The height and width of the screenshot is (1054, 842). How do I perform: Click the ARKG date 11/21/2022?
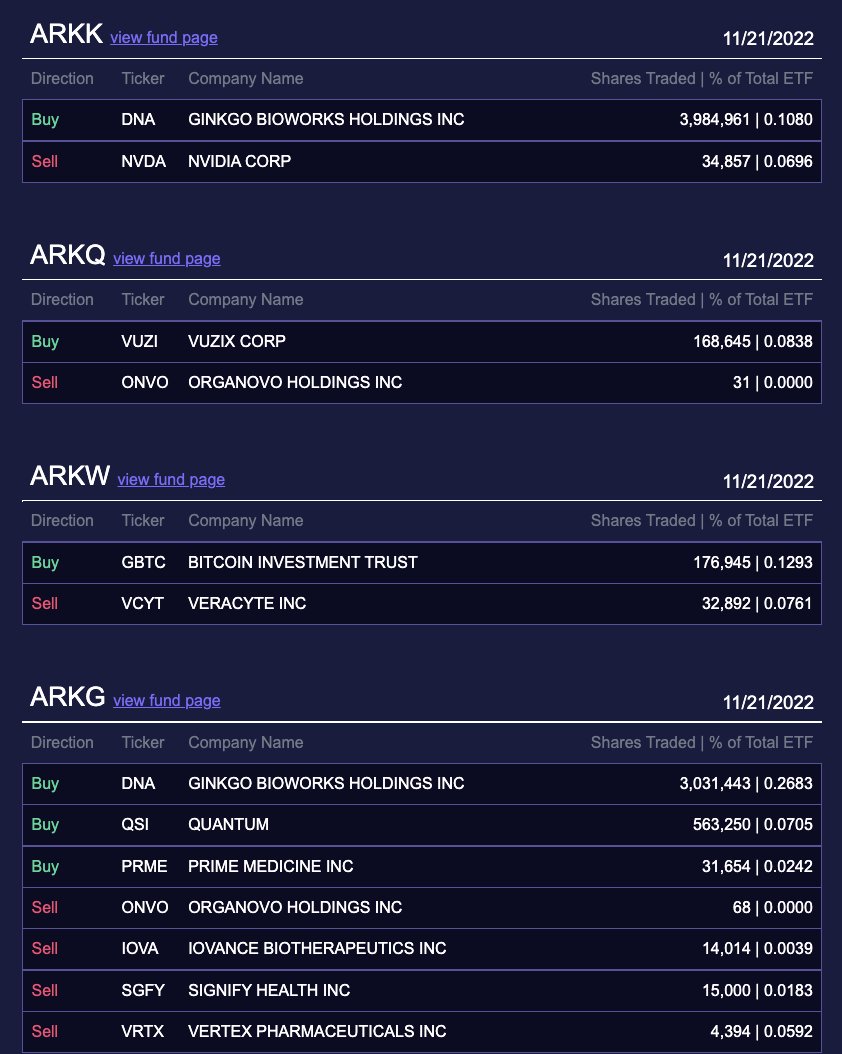(768, 702)
